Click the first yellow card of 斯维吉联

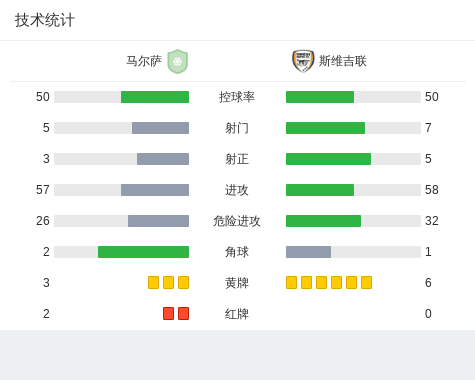click(x=291, y=282)
